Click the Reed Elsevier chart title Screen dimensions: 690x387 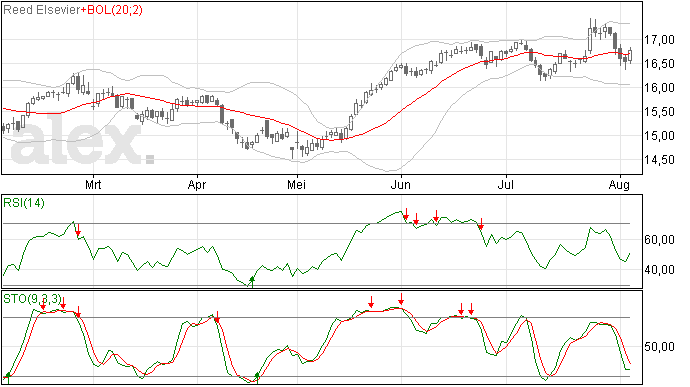[42, 10]
